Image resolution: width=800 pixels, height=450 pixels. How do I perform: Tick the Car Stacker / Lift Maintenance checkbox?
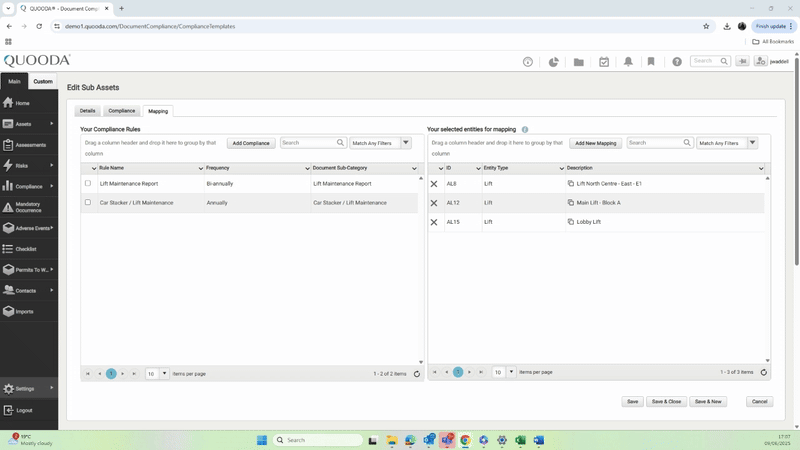tap(88, 203)
